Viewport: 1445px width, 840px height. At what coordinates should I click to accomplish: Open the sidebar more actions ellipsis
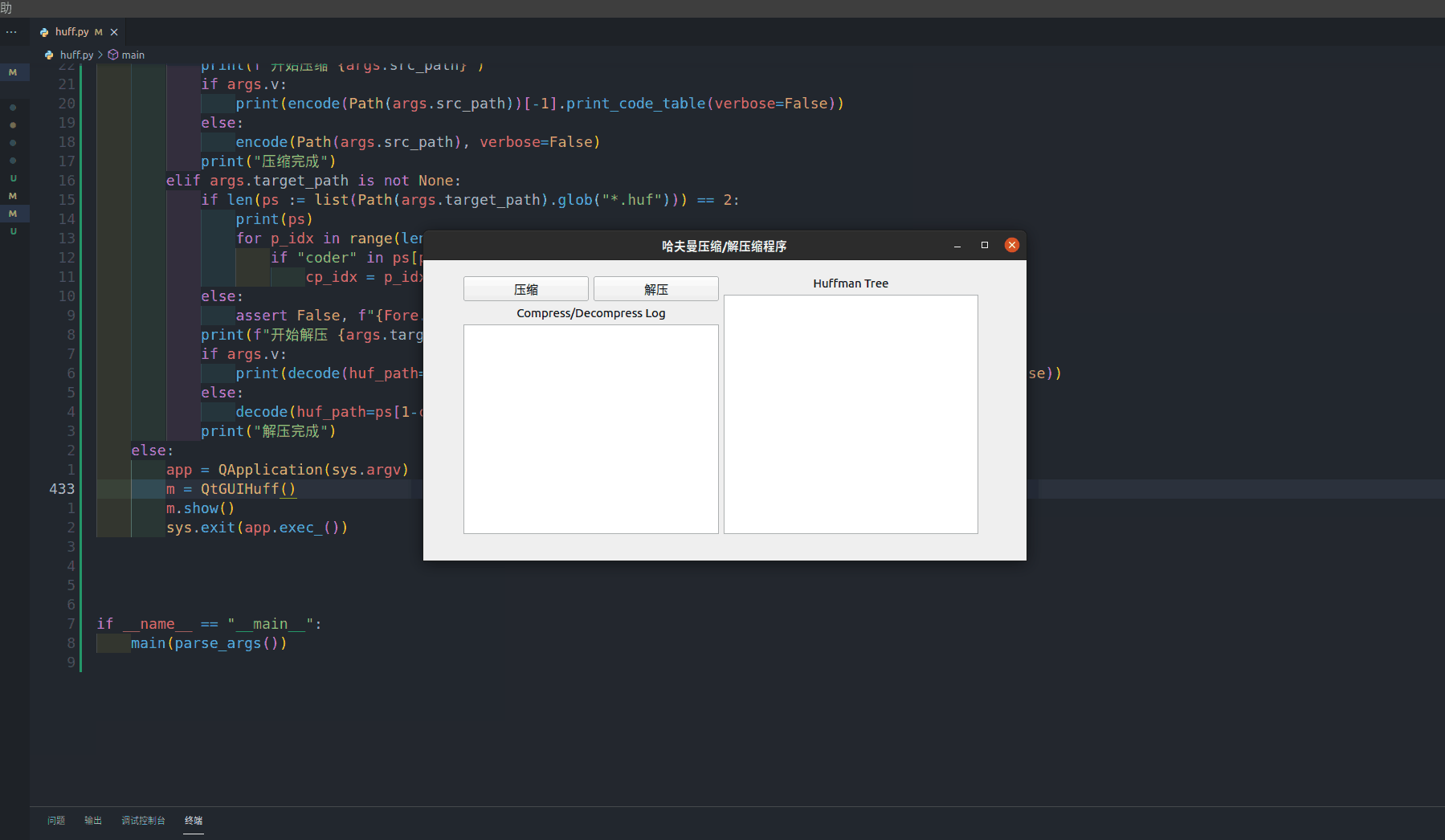coord(11,32)
